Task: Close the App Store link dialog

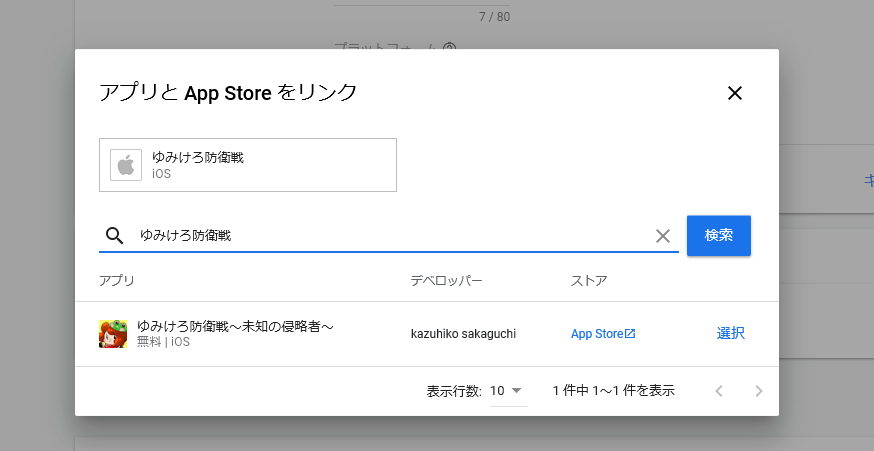Action: click(735, 93)
